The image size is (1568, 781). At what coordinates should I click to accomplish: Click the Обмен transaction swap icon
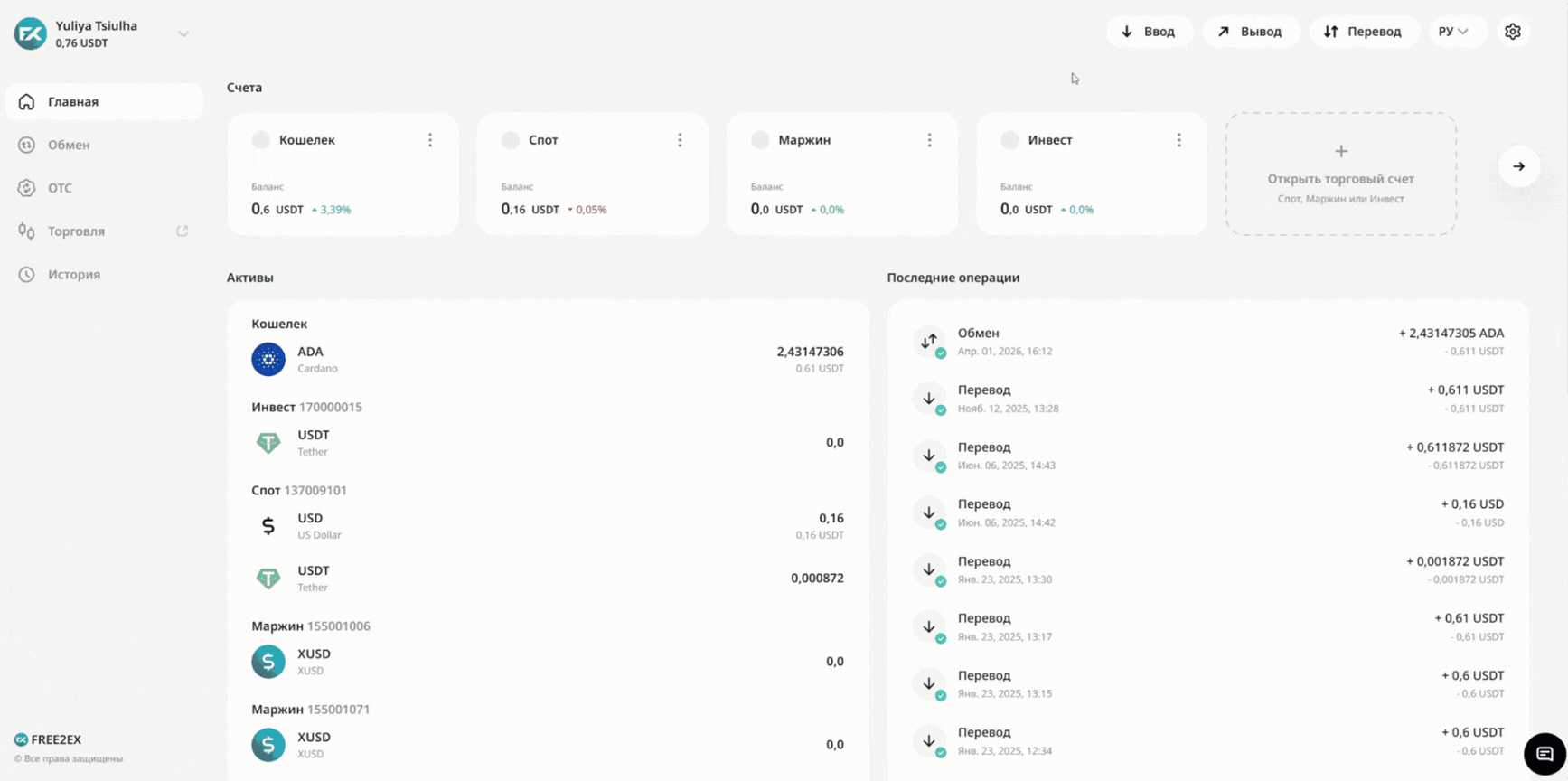click(929, 342)
